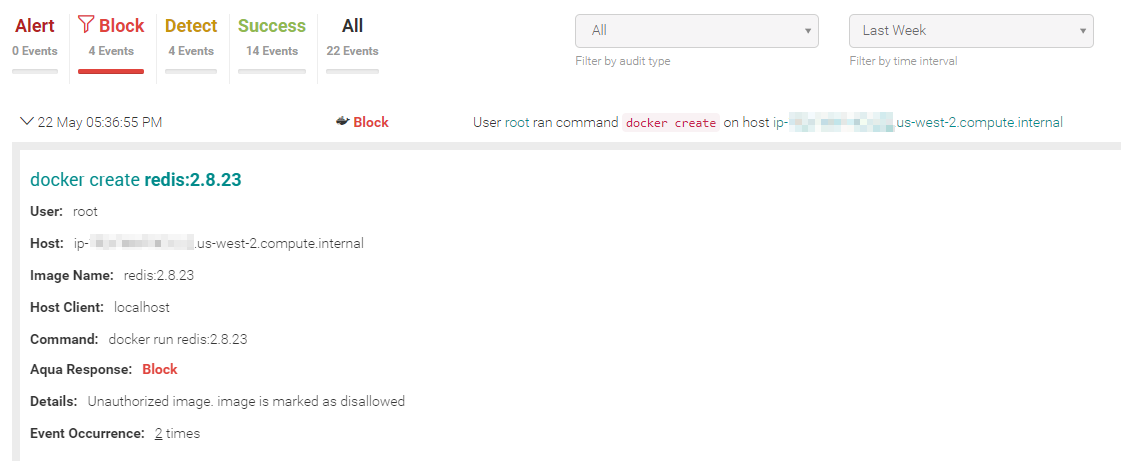This screenshot has width=1121, height=461.
Task: Click the red progress bar under Block
Action: pos(111,71)
